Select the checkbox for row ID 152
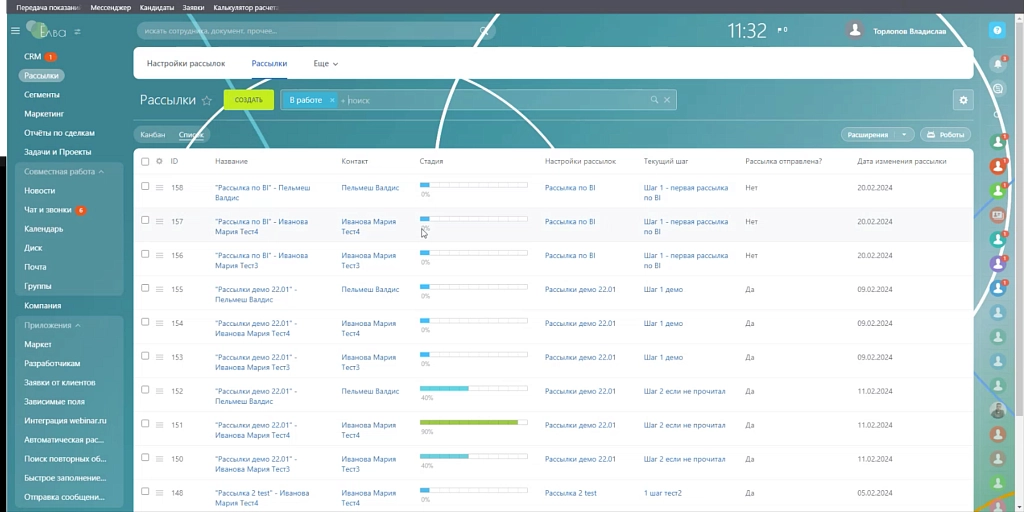The width and height of the screenshot is (1024, 512). tap(145, 390)
